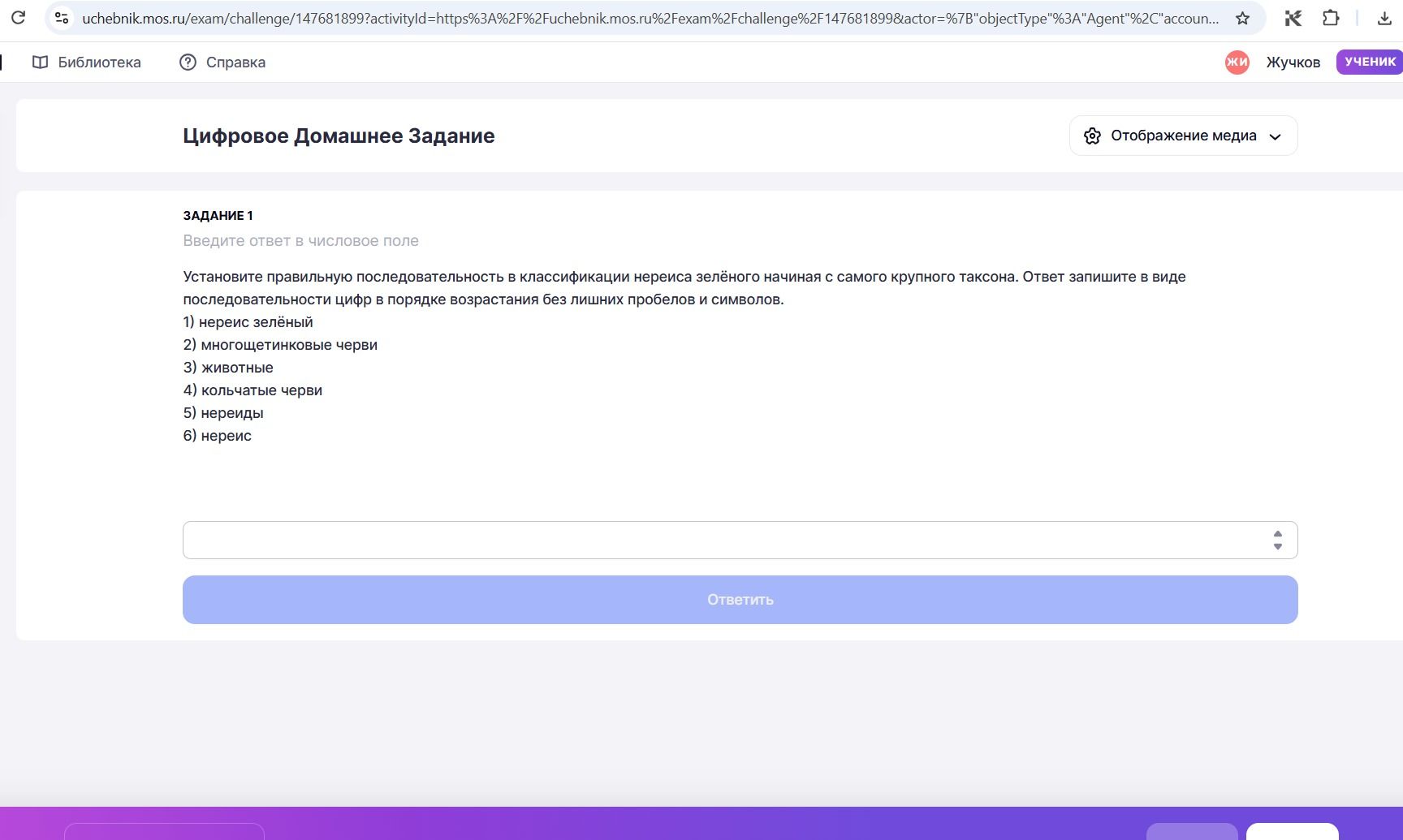
Task: Increase the answer value with up arrow
Action: coord(1278,534)
